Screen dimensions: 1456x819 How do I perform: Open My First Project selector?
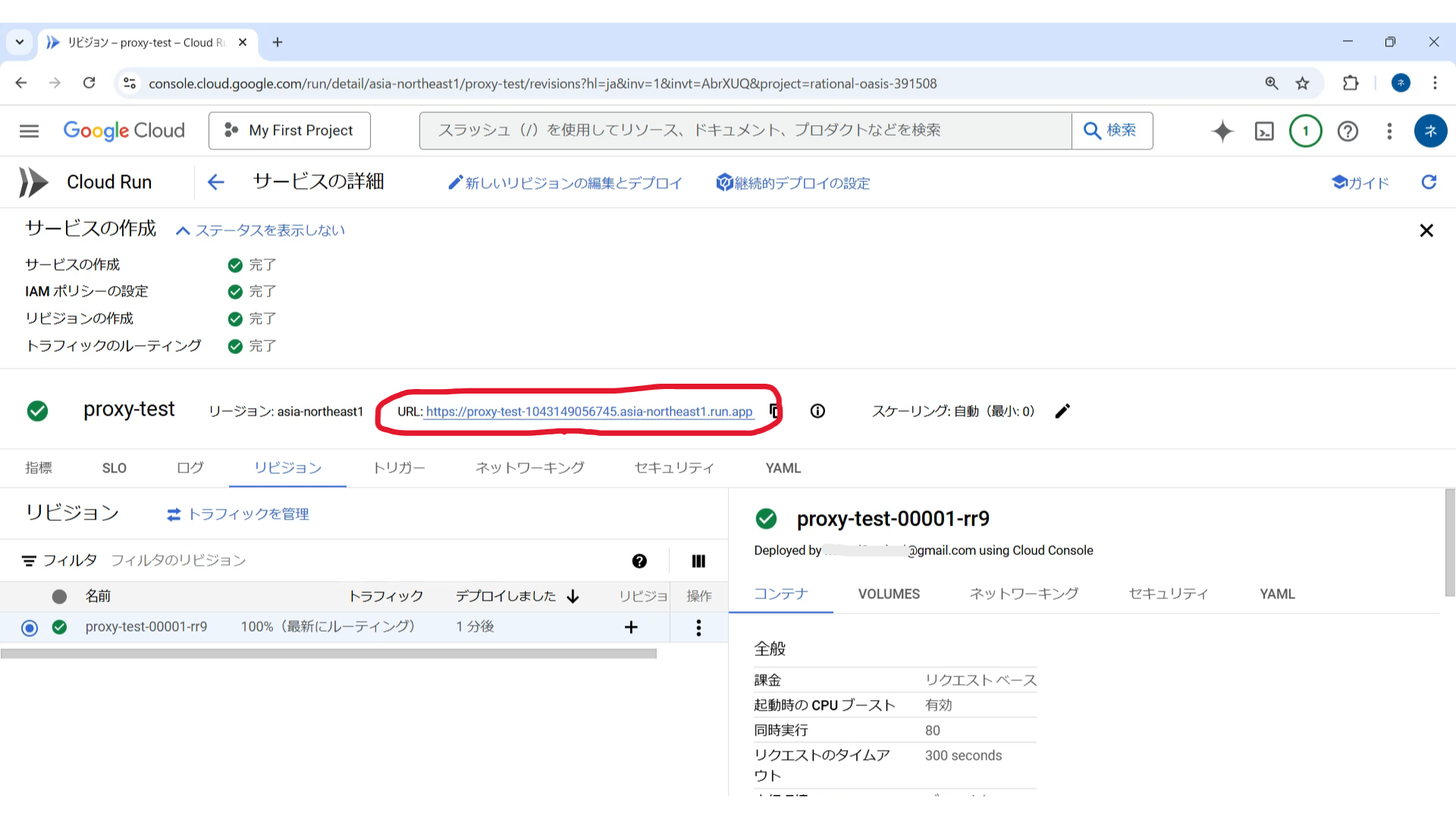[290, 131]
